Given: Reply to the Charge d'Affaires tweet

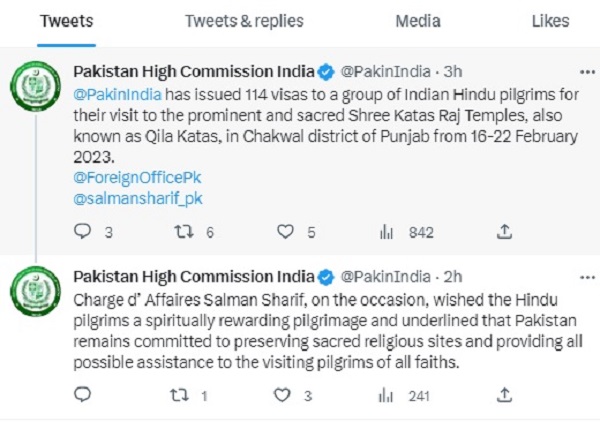Looking at the screenshot, I should [x=83, y=395].
